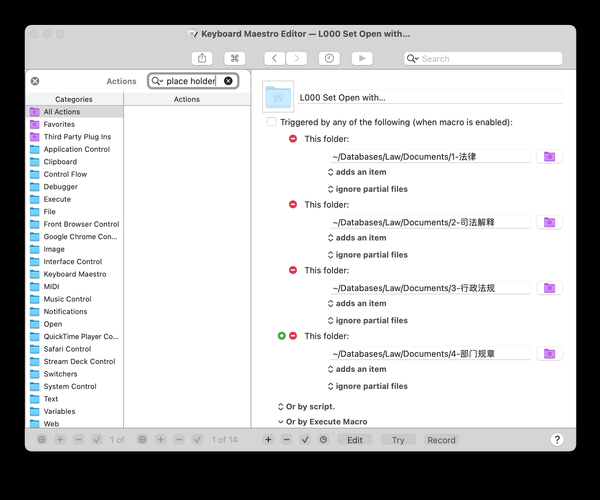Select the Control Flow category
The width and height of the screenshot is (600, 500).
[65, 174]
